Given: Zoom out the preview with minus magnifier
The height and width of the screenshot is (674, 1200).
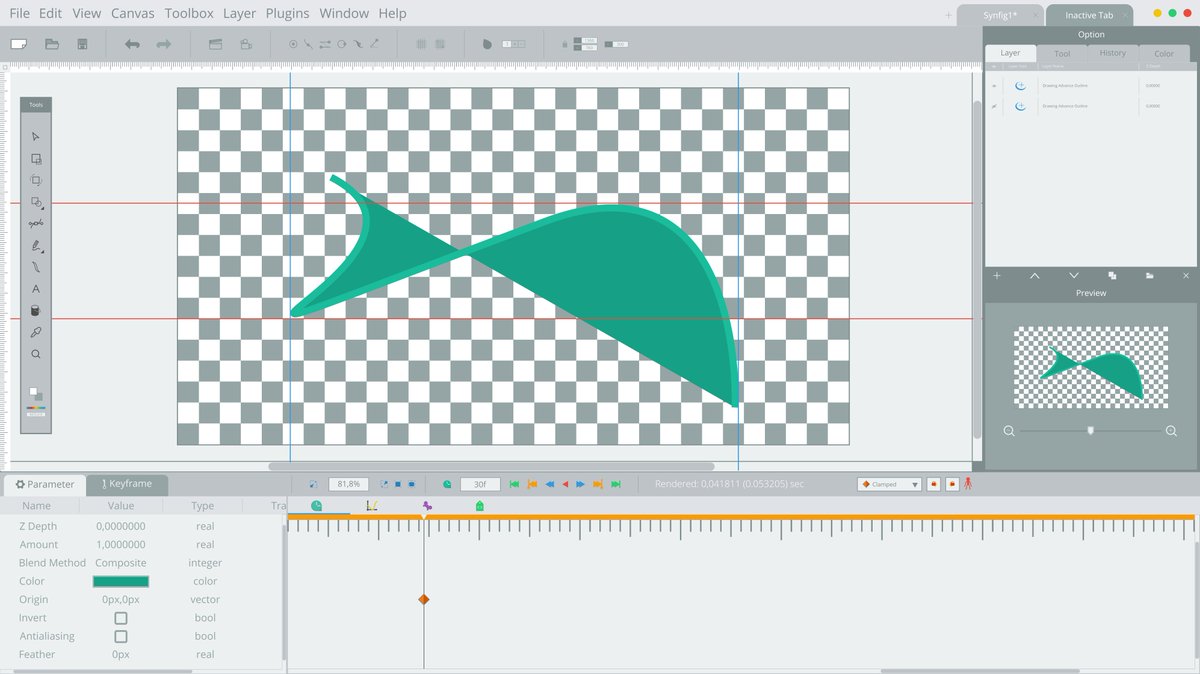Looking at the screenshot, I should click(x=1009, y=431).
